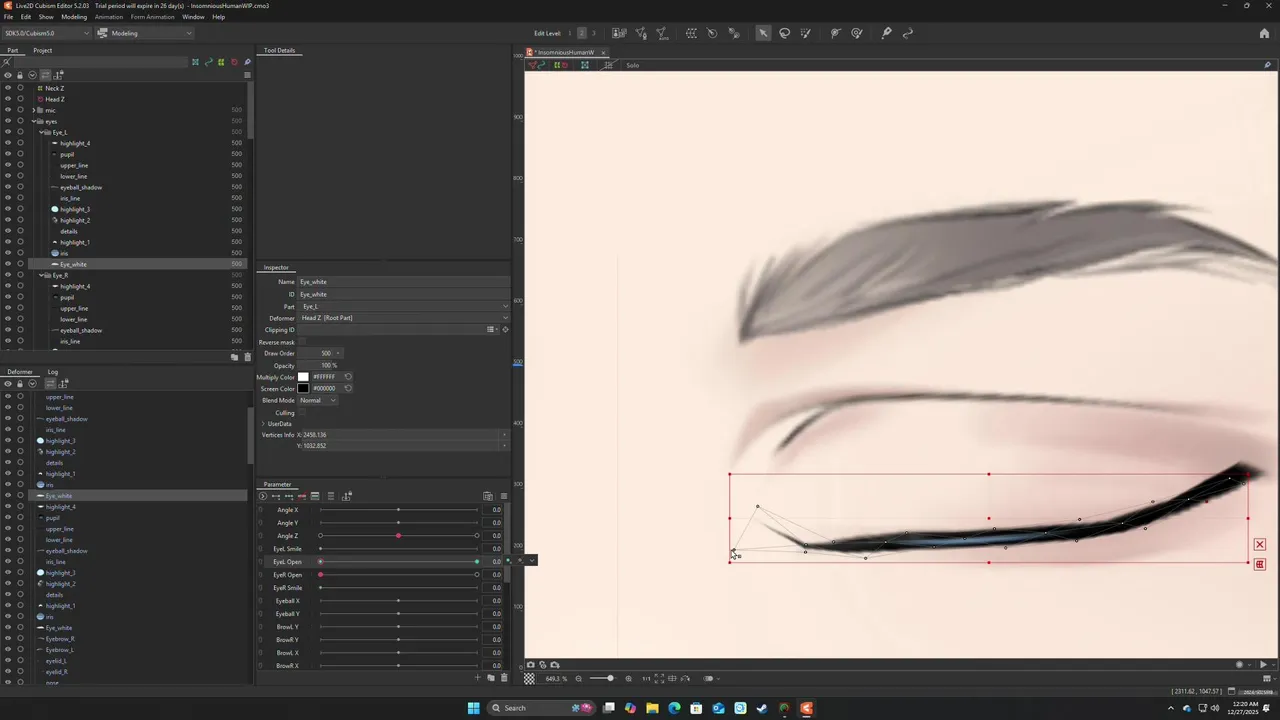Click the Name field containing Eye_white

tap(404, 282)
